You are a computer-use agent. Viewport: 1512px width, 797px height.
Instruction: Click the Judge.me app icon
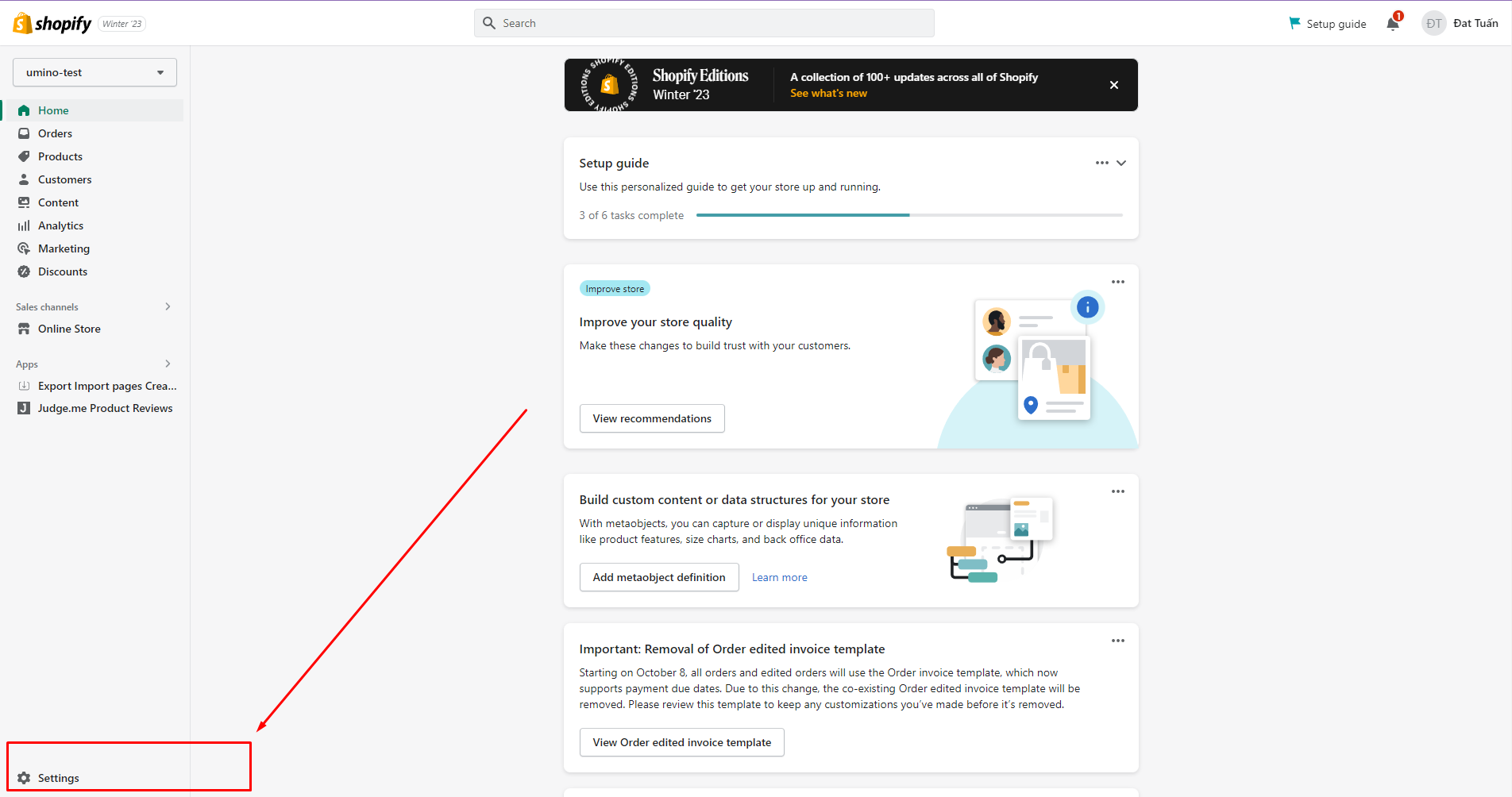(x=24, y=408)
